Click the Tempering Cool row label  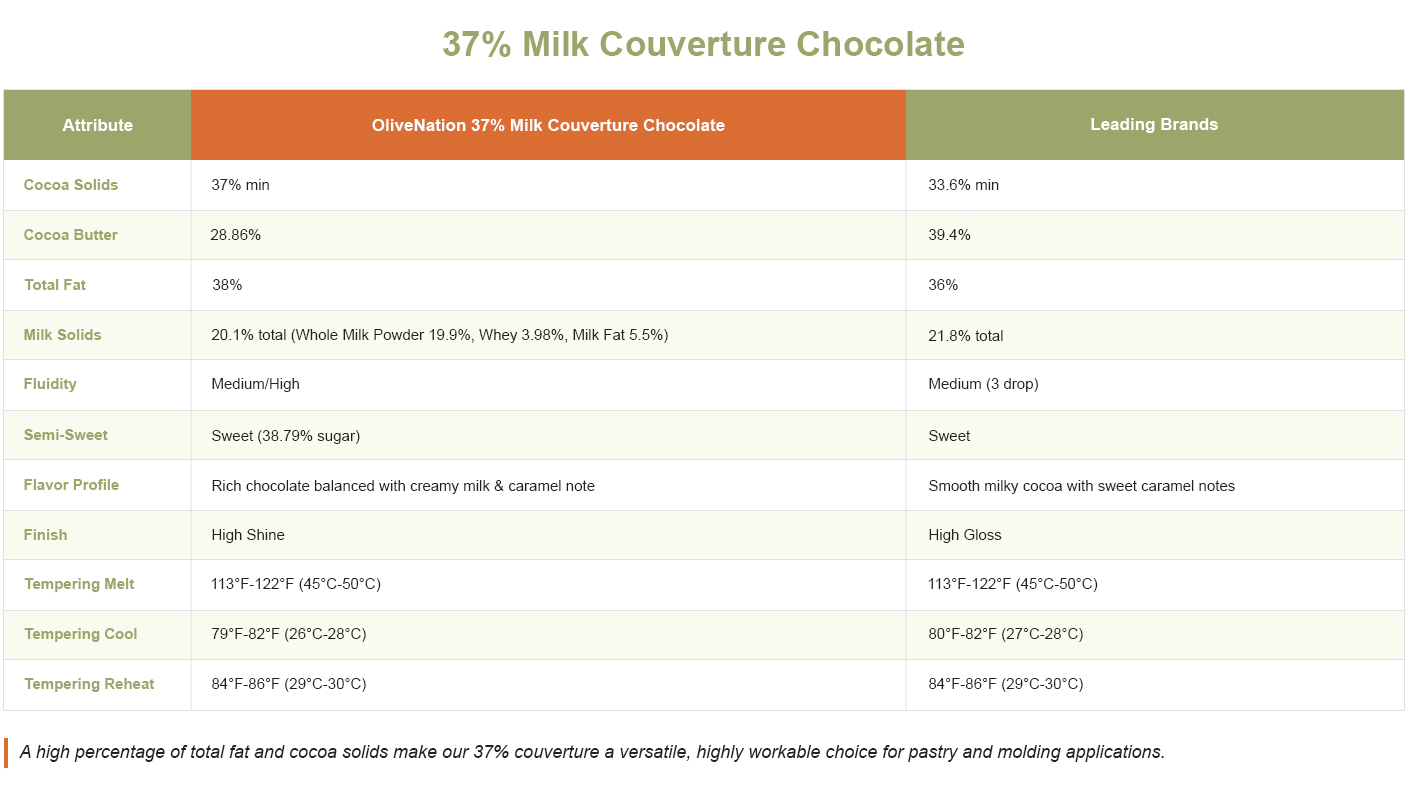coord(81,634)
